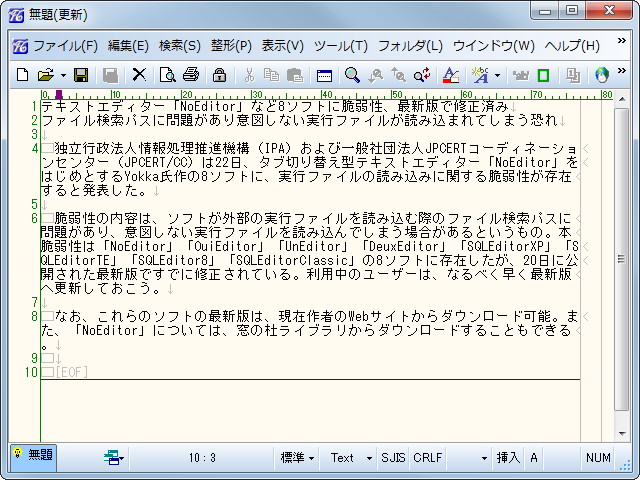Open the ヘルプ(H) menu
The width and height of the screenshot is (640, 480).
[572, 46]
